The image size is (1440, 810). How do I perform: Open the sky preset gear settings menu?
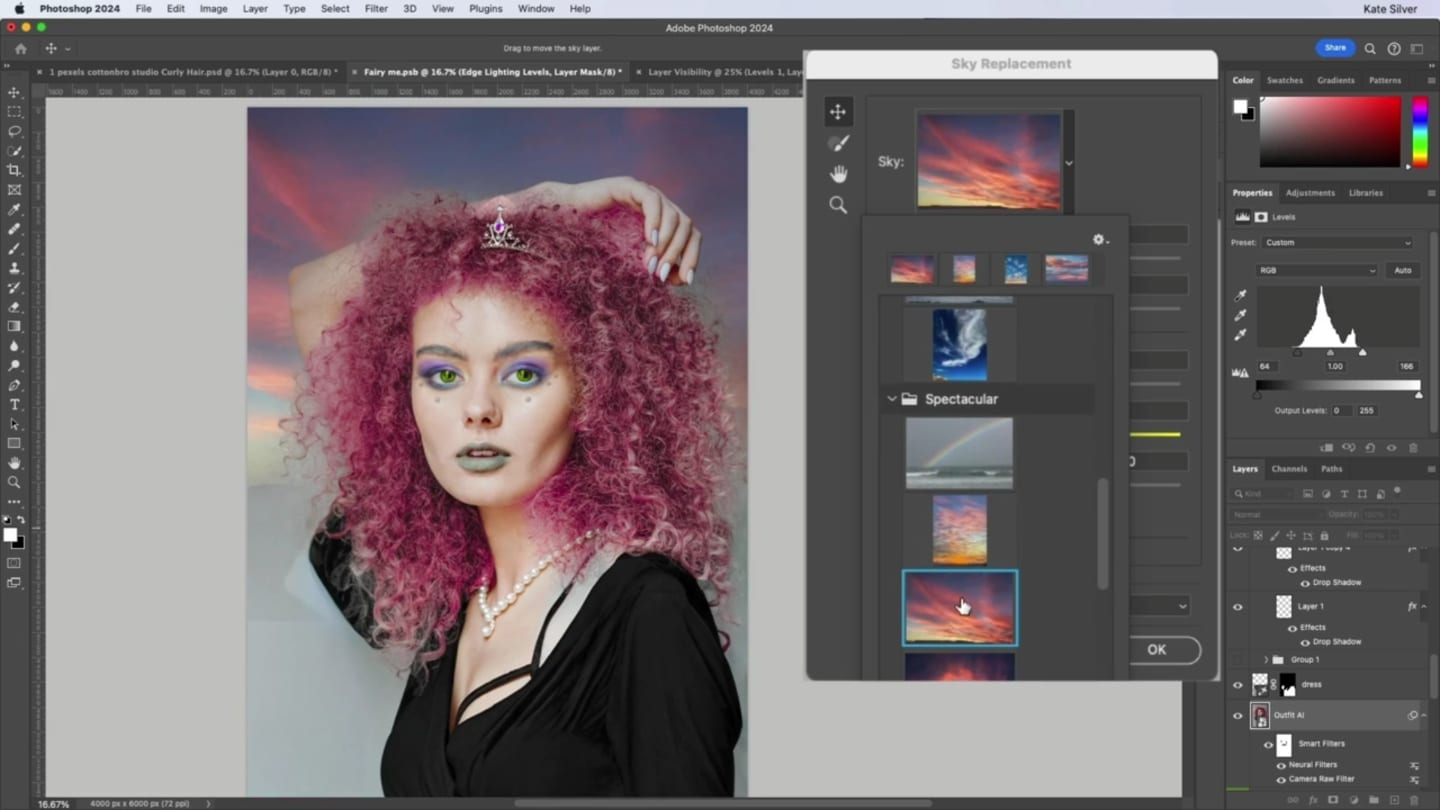(1099, 239)
